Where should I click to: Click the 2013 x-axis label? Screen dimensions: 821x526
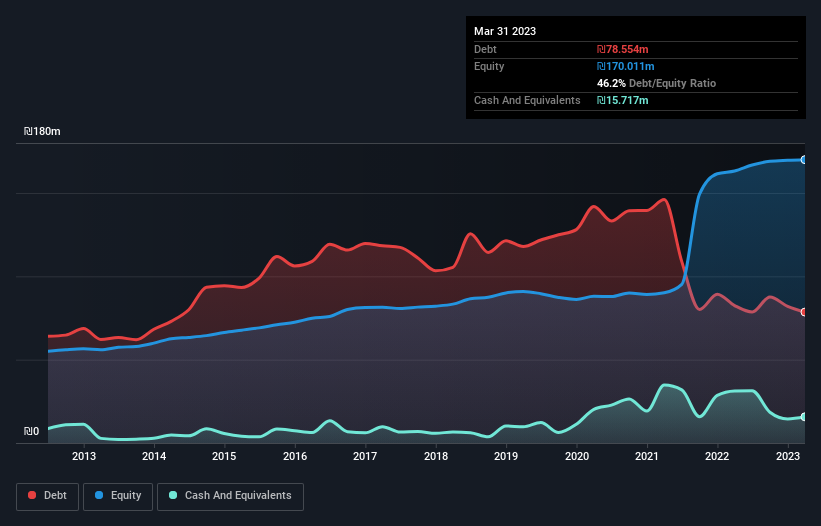click(x=84, y=456)
